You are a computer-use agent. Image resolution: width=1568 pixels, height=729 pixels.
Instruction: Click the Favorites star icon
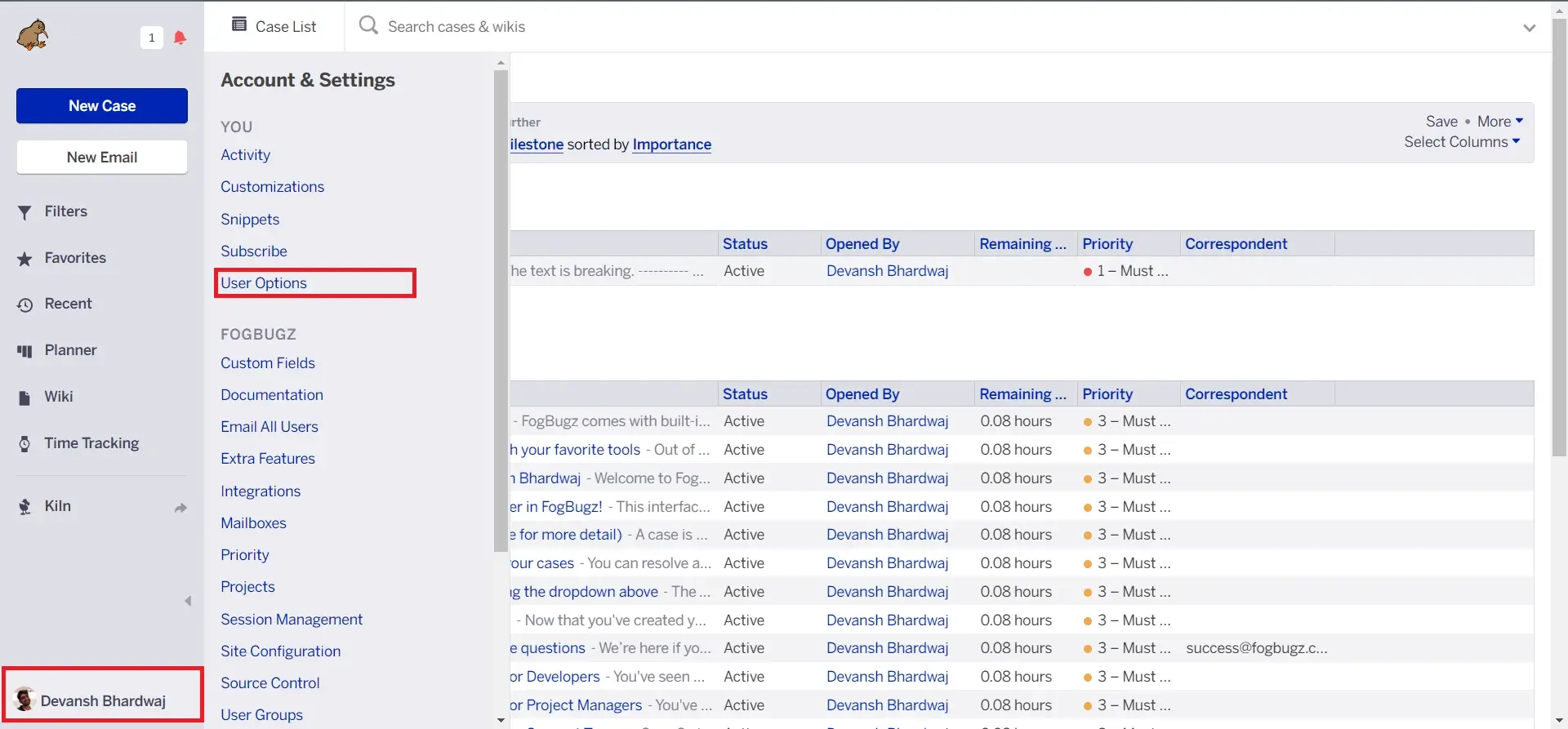tap(24, 259)
